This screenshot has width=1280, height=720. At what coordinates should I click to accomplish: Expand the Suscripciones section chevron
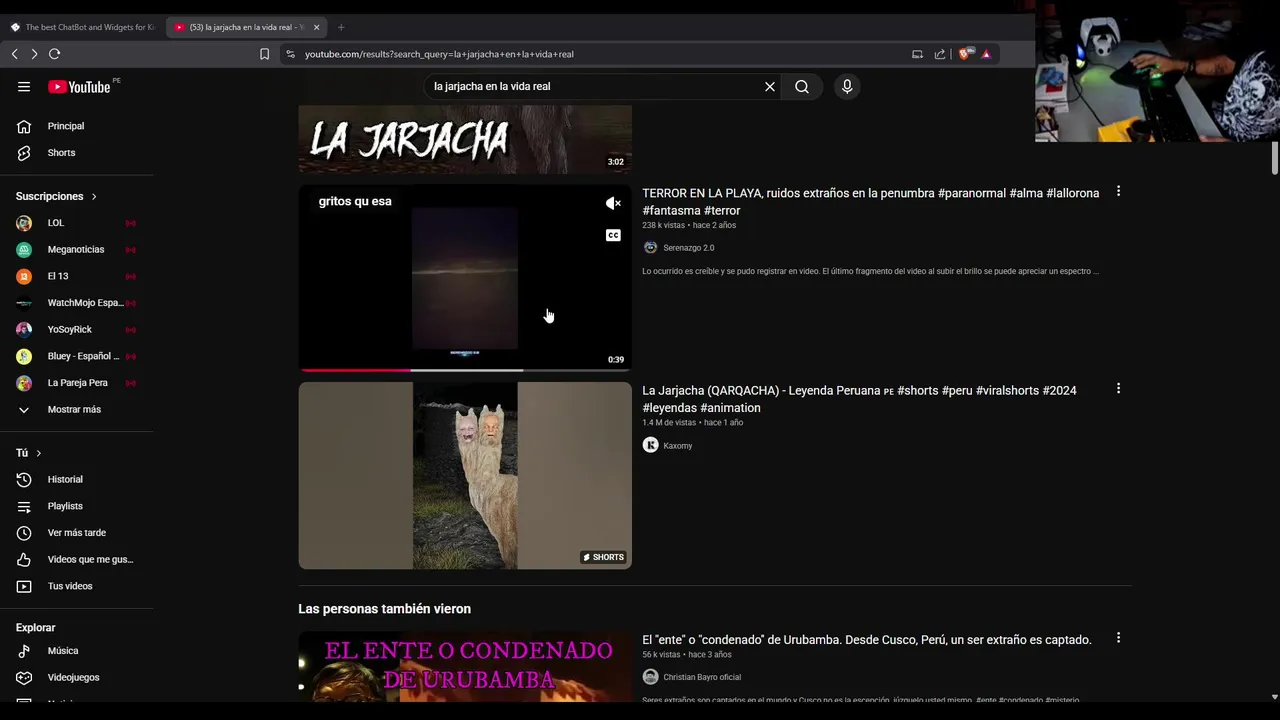[94, 197]
